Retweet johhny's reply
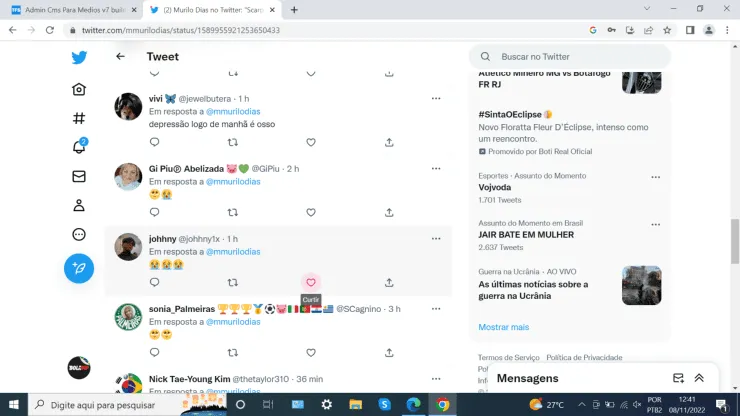The image size is (740, 416). tap(233, 282)
